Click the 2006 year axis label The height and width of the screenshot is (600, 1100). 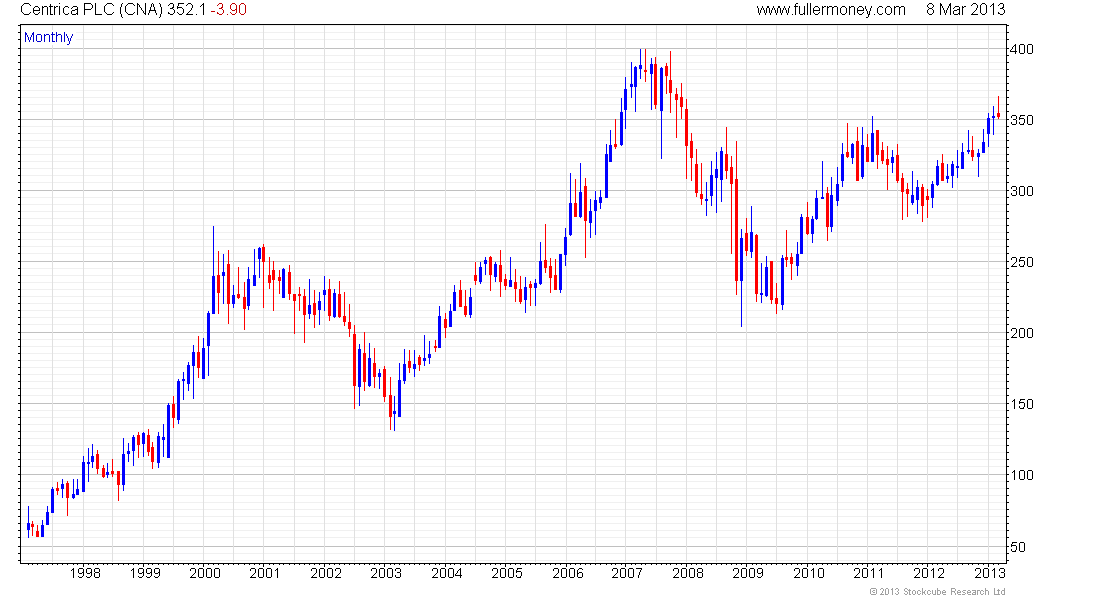[568, 573]
